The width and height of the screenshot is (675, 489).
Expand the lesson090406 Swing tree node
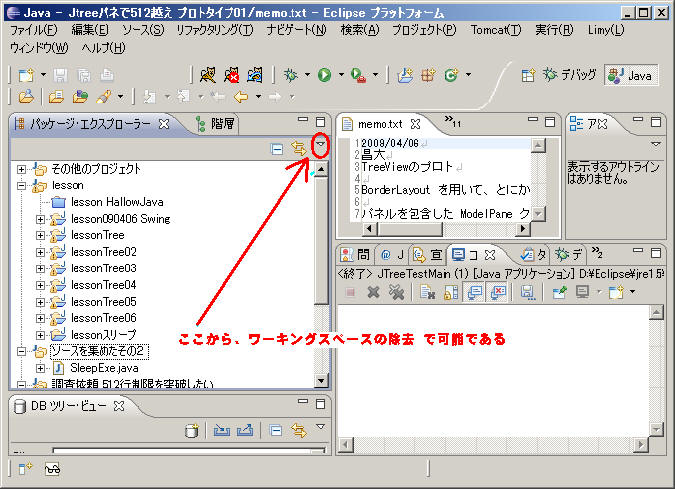(x=40, y=219)
